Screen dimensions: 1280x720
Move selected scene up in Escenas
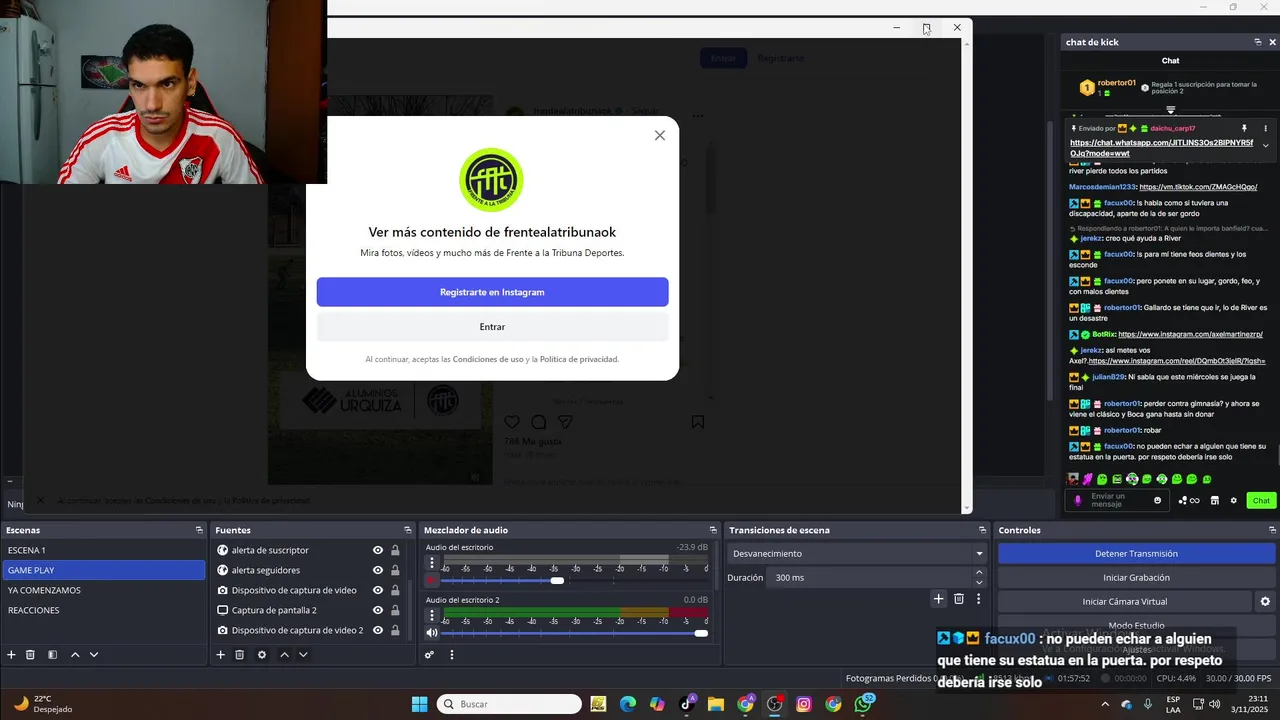click(x=75, y=655)
